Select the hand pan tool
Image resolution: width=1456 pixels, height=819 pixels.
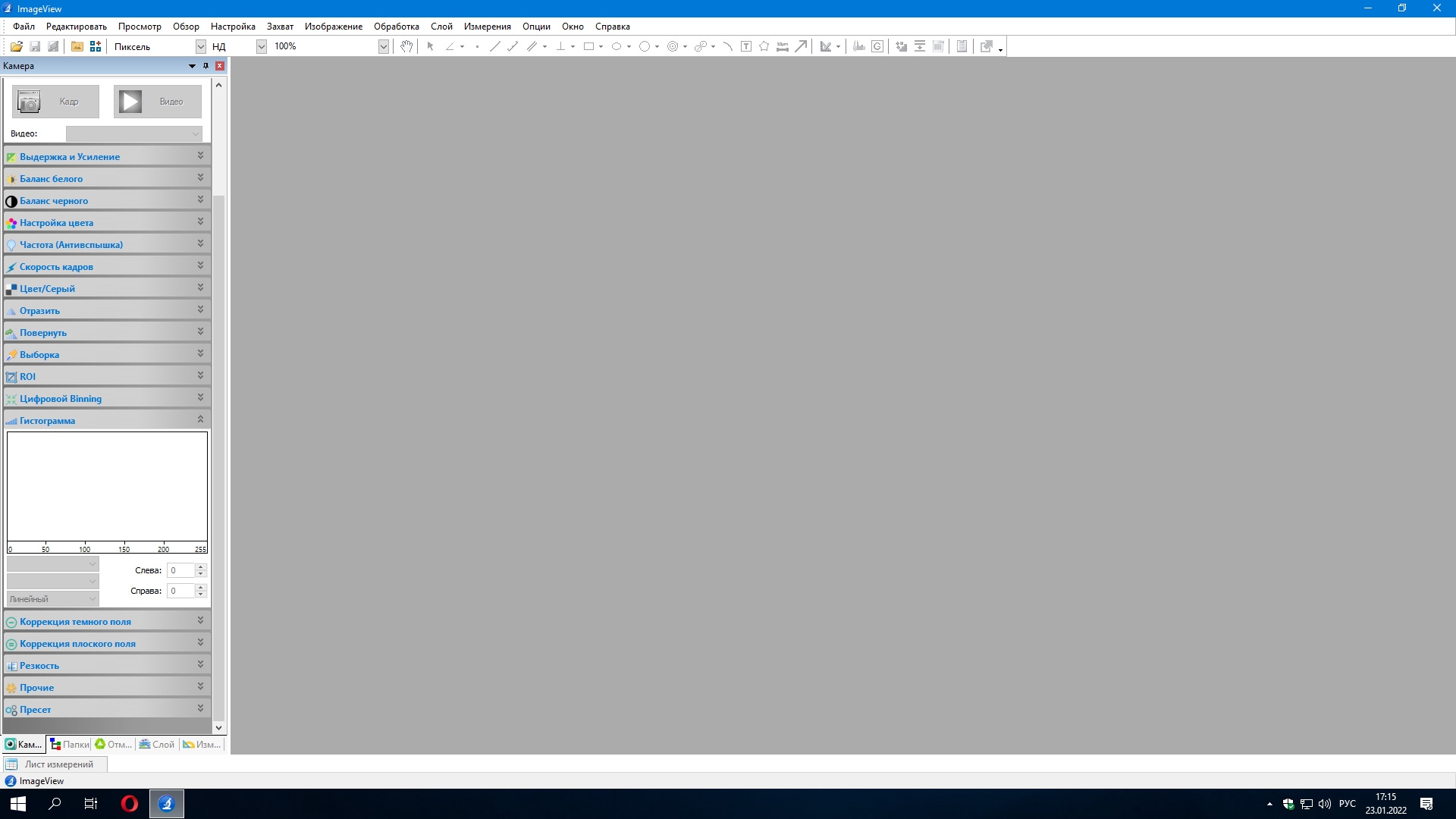point(406,47)
